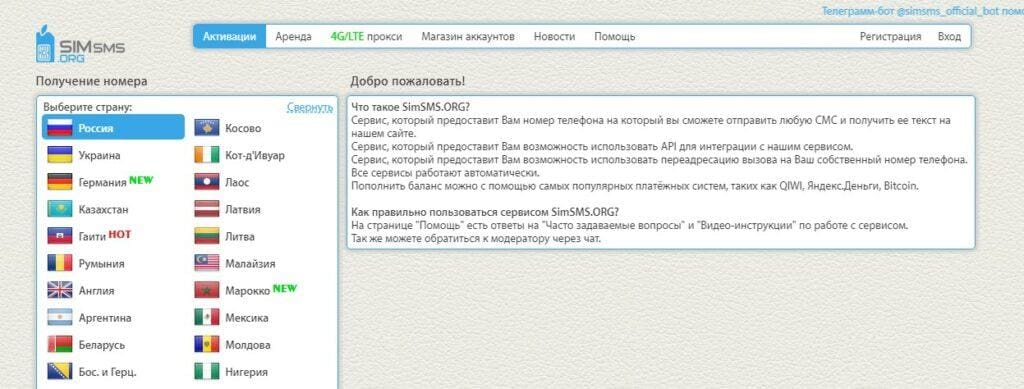Click the text Что такое SimSMS.ORG?

pyautogui.click(x=411, y=108)
